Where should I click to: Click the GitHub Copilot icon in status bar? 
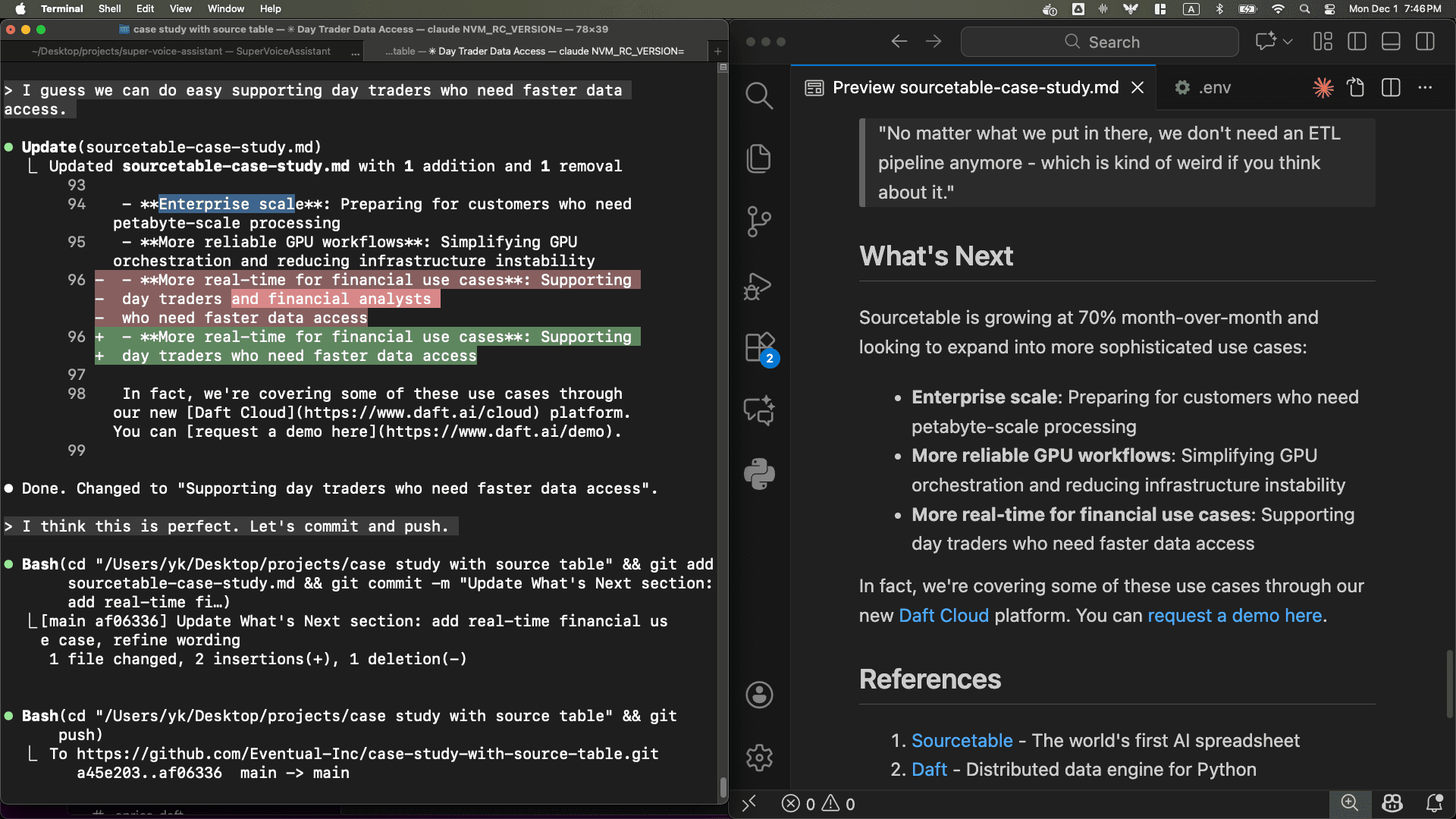(x=1392, y=804)
